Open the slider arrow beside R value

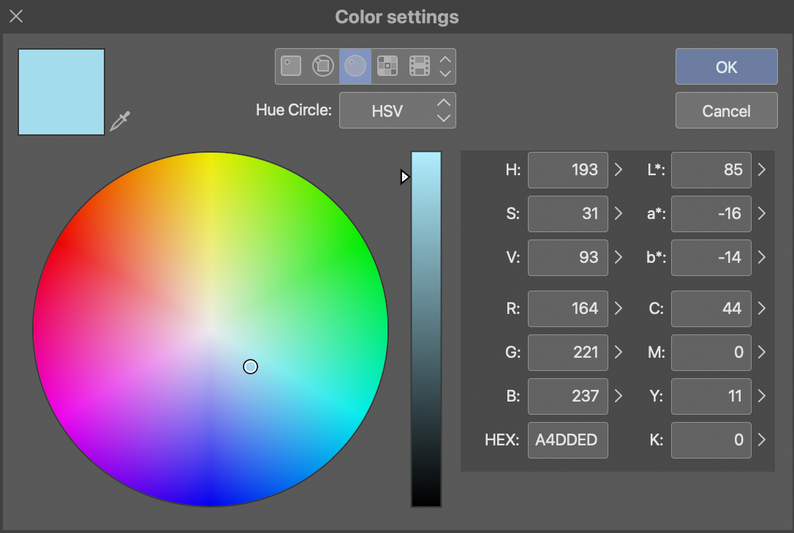tap(618, 308)
